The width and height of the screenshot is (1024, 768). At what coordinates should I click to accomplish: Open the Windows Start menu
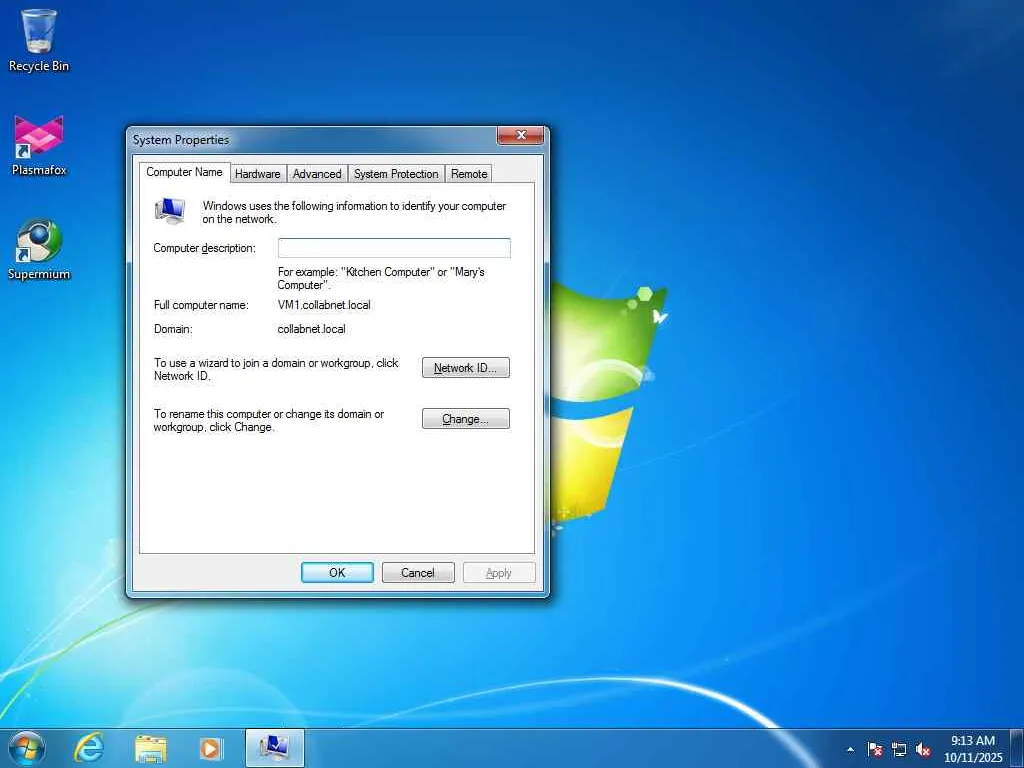27,748
